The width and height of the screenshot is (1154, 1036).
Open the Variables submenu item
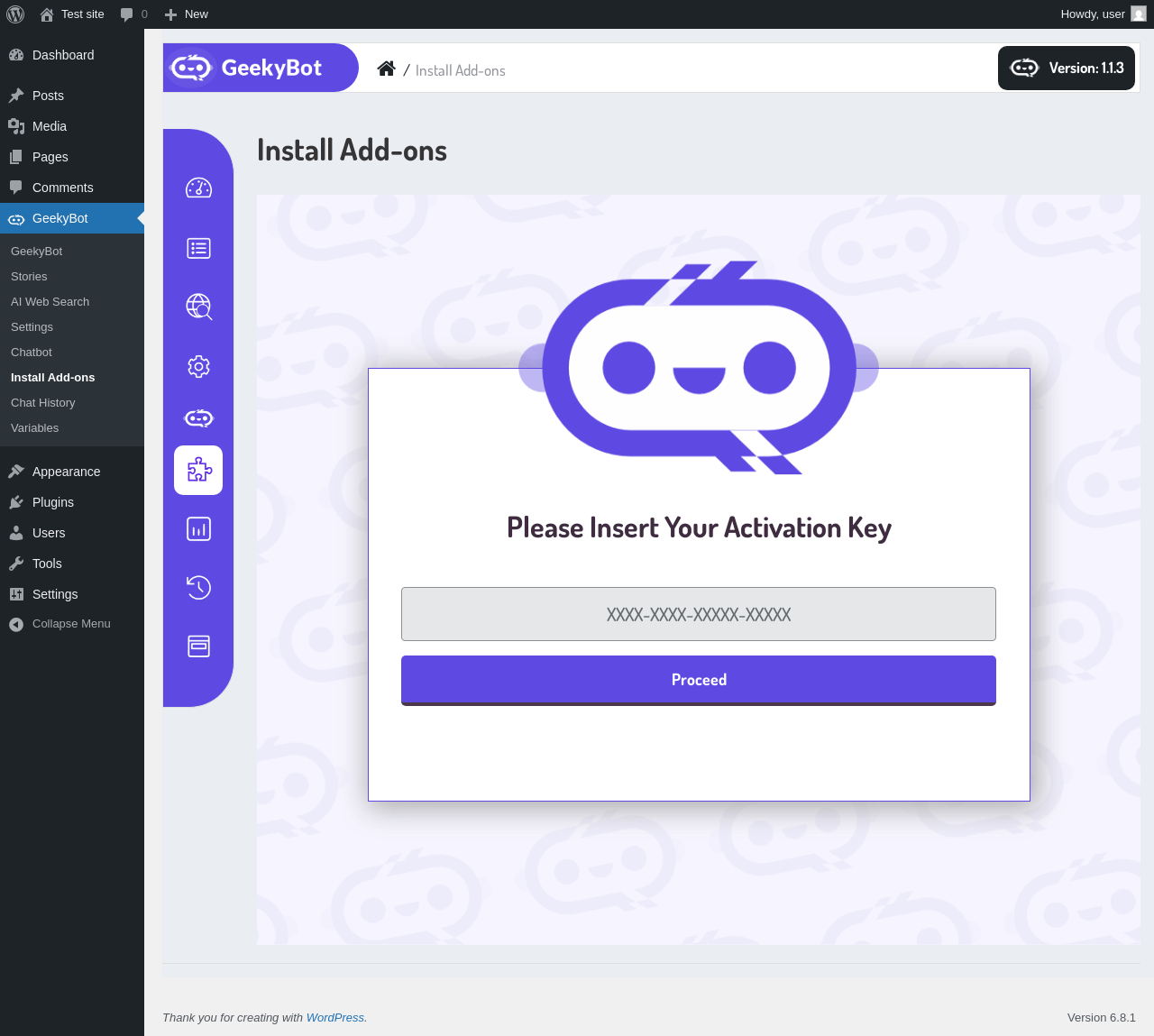click(72, 428)
